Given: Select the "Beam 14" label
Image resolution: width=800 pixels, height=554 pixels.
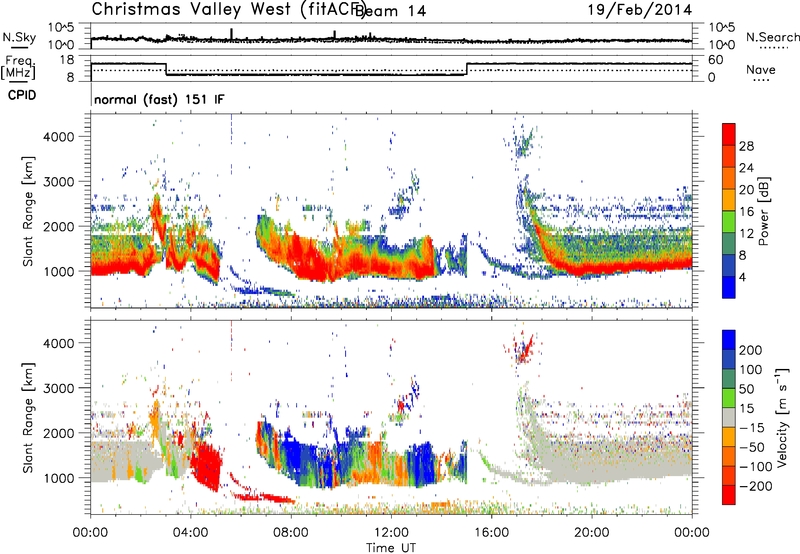Looking at the screenshot, I should (390, 11).
